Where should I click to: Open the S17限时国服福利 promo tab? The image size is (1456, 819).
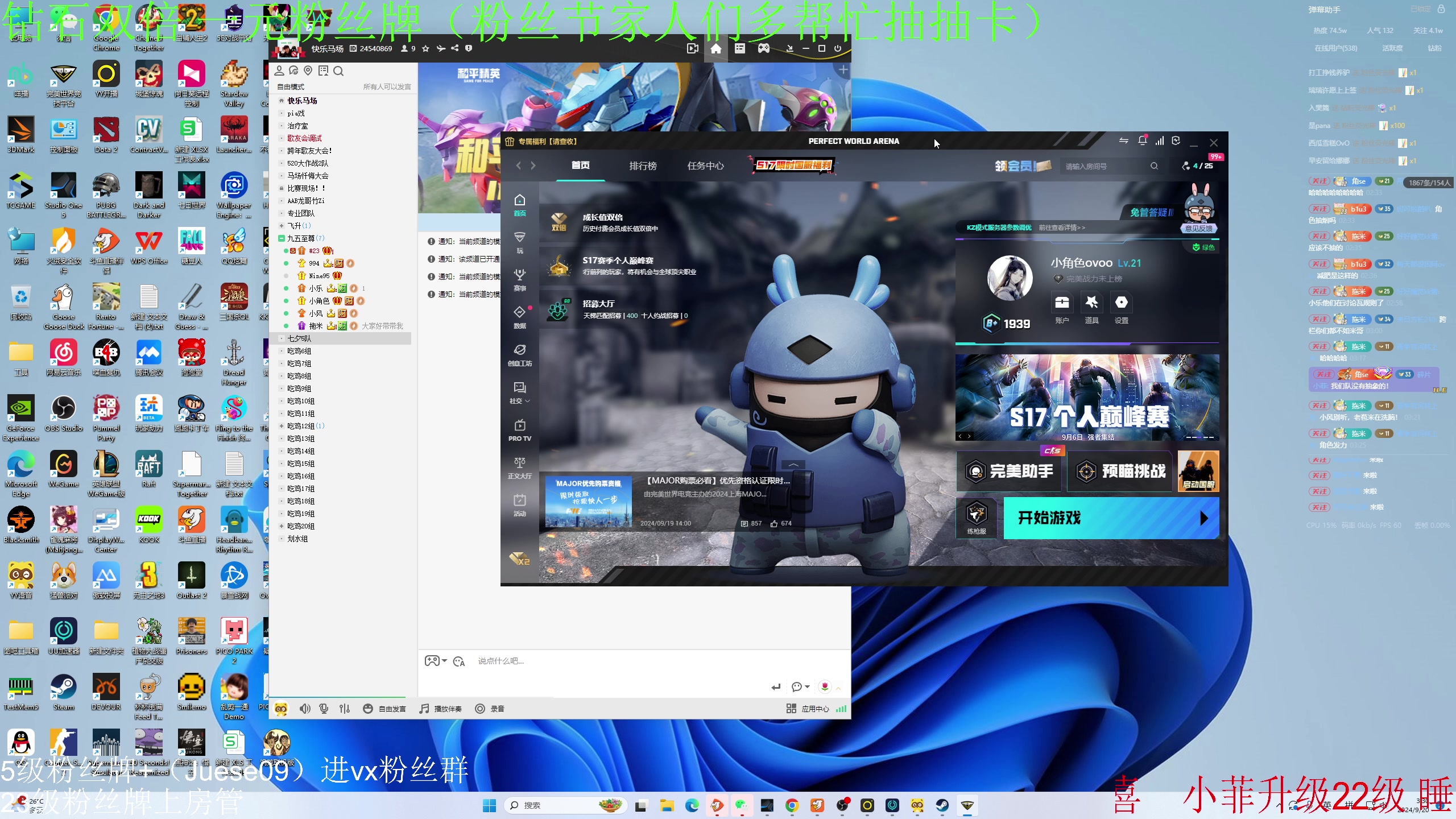point(793,165)
